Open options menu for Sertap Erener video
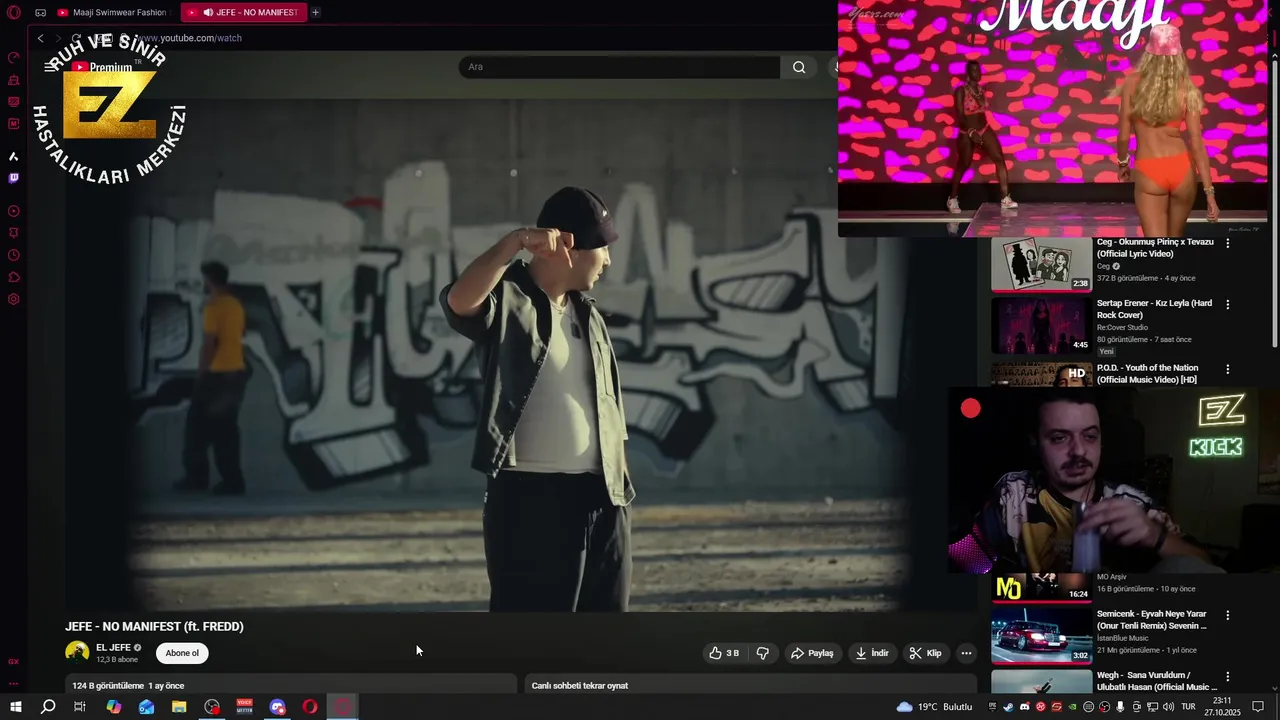This screenshot has height=720, width=1280. pyautogui.click(x=1228, y=304)
